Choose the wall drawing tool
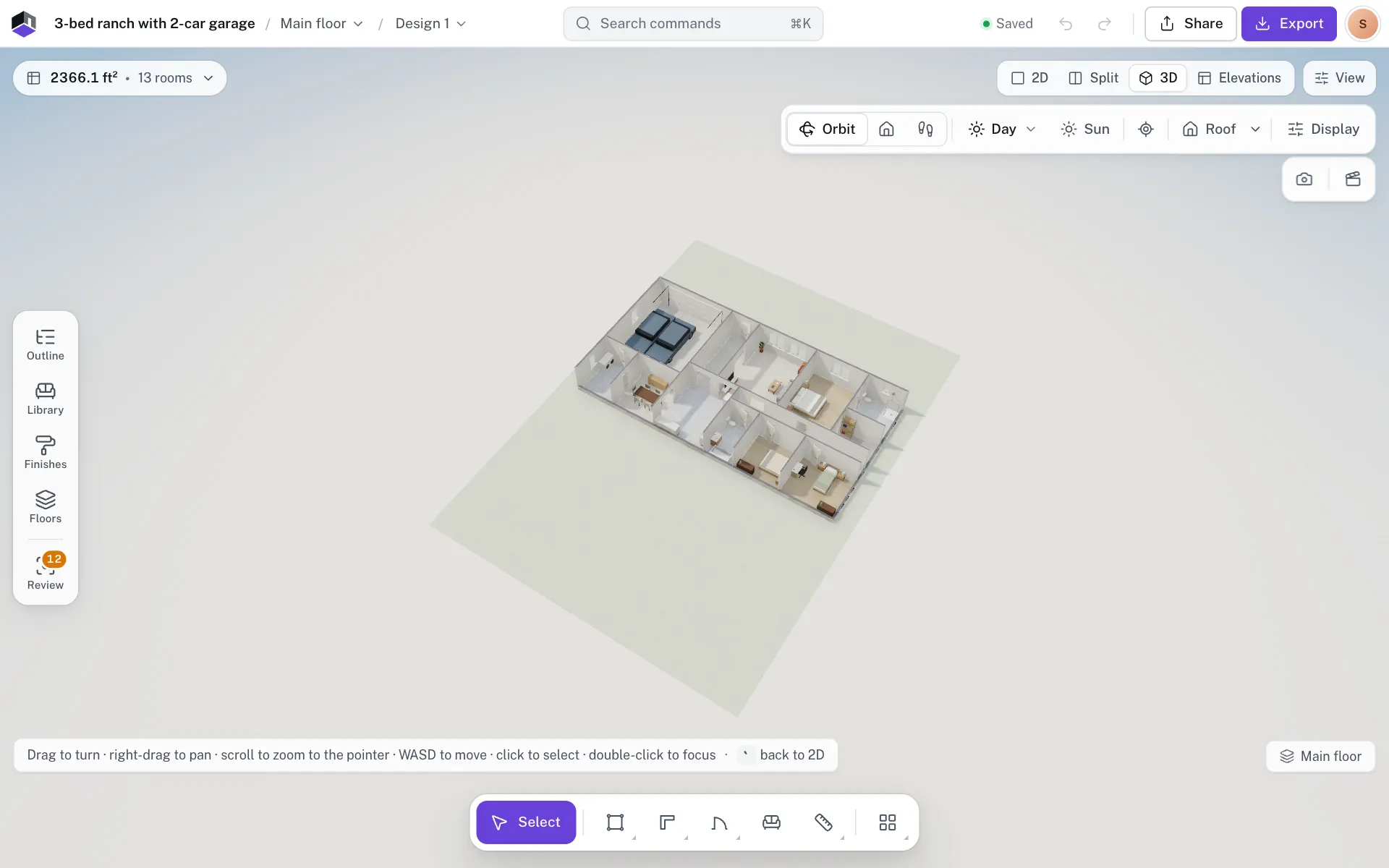The height and width of the screenshot is (868, 1389). point(667,822)
